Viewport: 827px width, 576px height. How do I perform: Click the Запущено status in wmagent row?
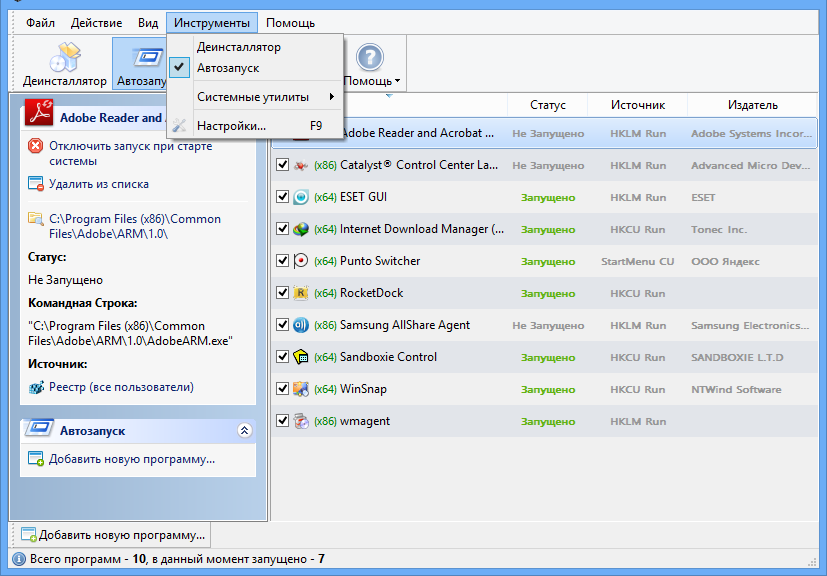[548, 422]
